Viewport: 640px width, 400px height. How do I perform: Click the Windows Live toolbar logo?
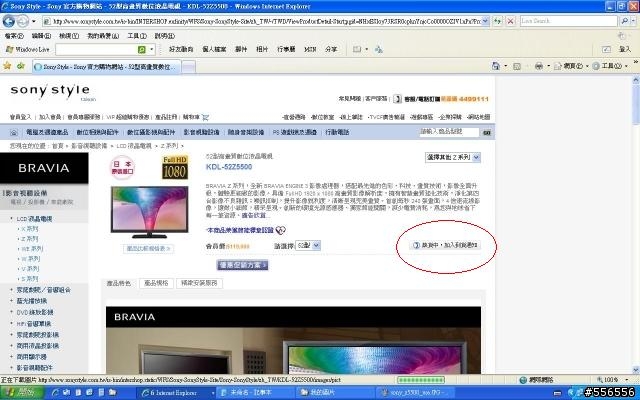[27, 49]
